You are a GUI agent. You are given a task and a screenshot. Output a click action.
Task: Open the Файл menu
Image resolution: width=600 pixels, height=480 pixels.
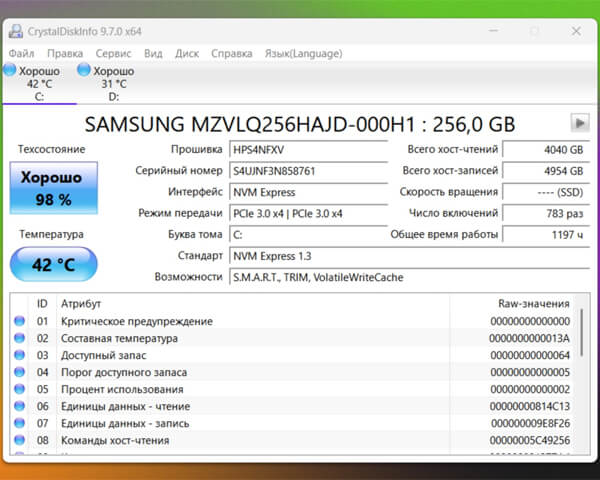pyautogui.click(x=21, y=53)
